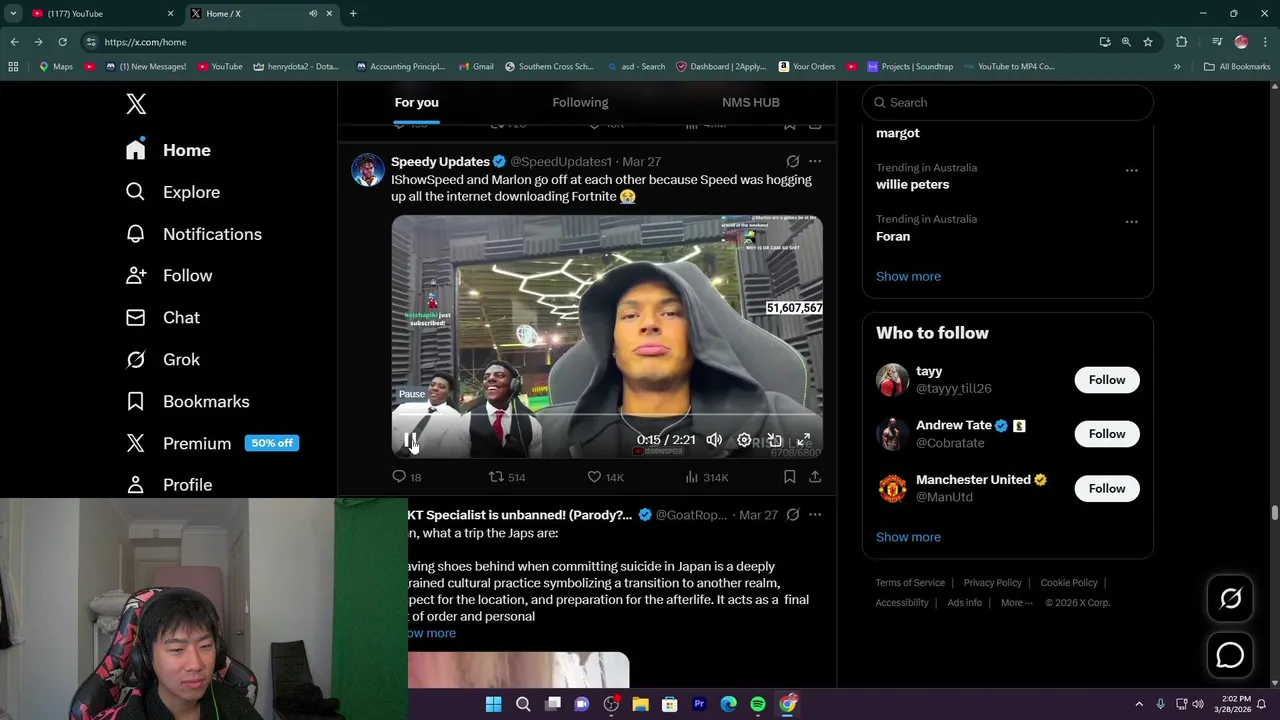Enable picture-in-picture for the video
This screenshot has width=1280, height=720.
(774, 440)
